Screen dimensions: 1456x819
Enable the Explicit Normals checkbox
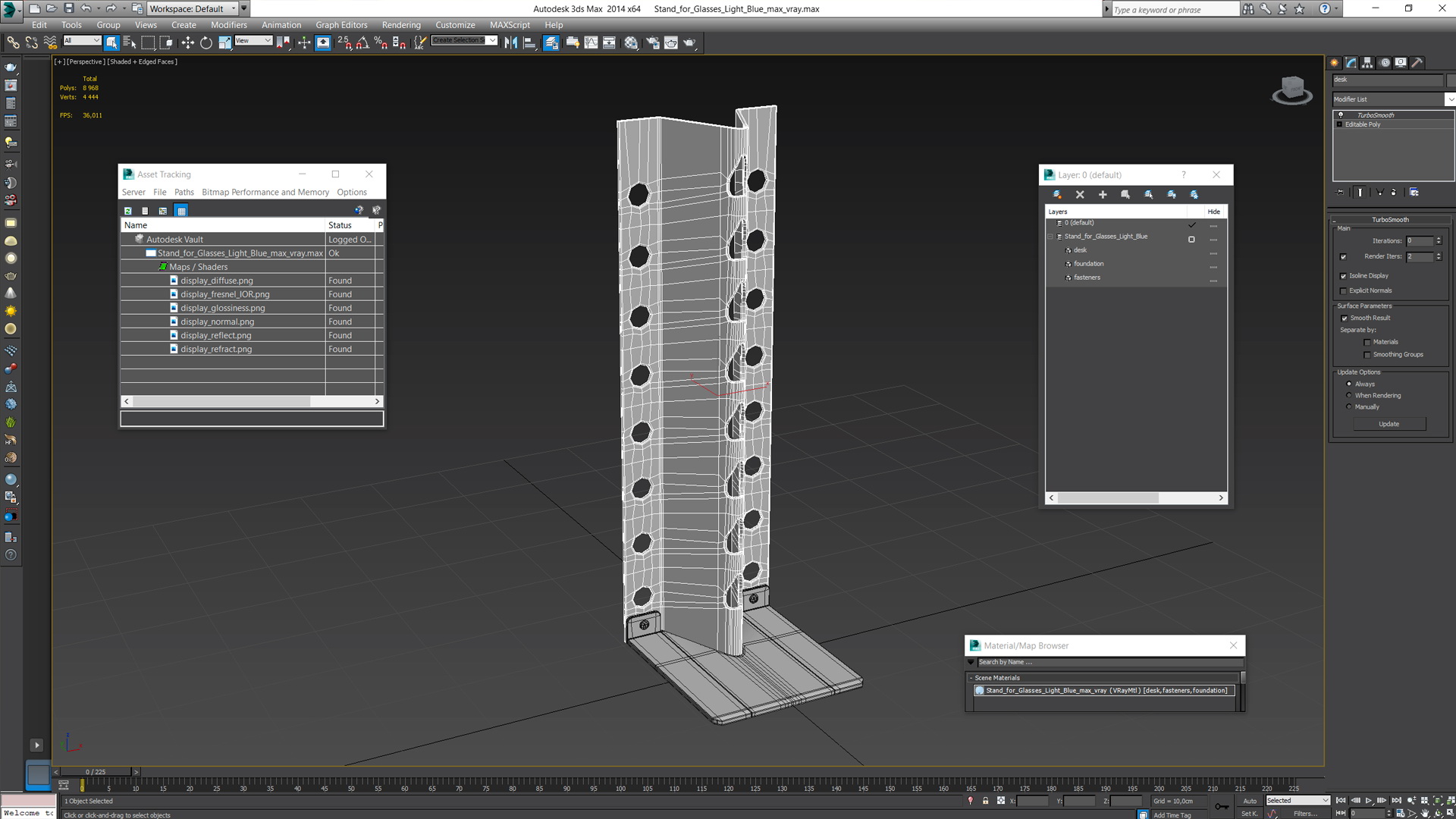pos(1344,290)
